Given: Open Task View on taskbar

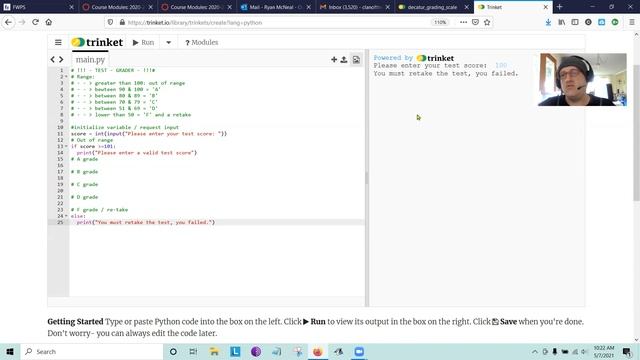Looking at the screenshot, I should pos(193,351).
